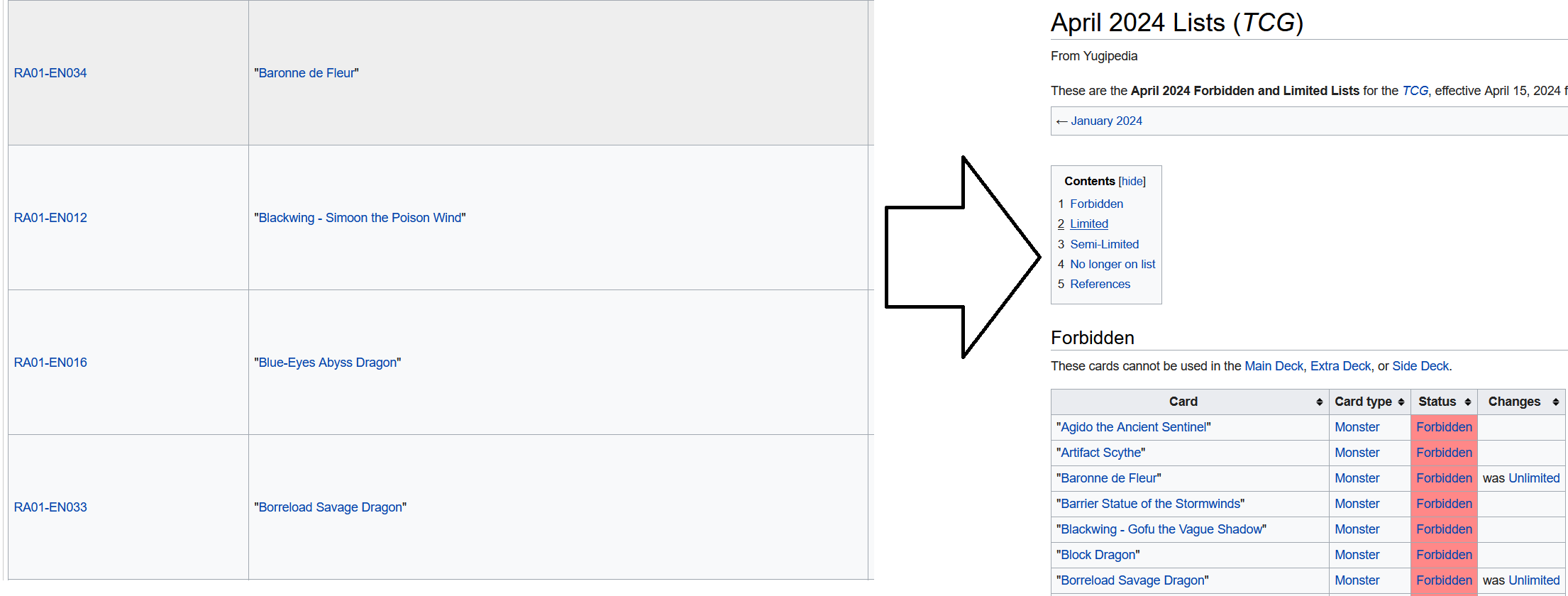Click Monster type in Block Dragon row
1568x596 pixels.
pos(1357,555)
